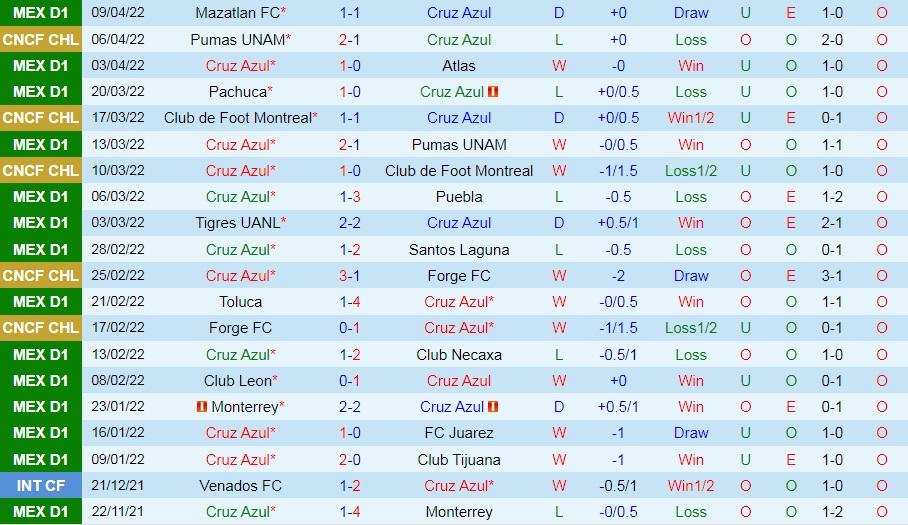
Task: Click the 3-1 score versus Forge FC
Action: tap(350, 275)
